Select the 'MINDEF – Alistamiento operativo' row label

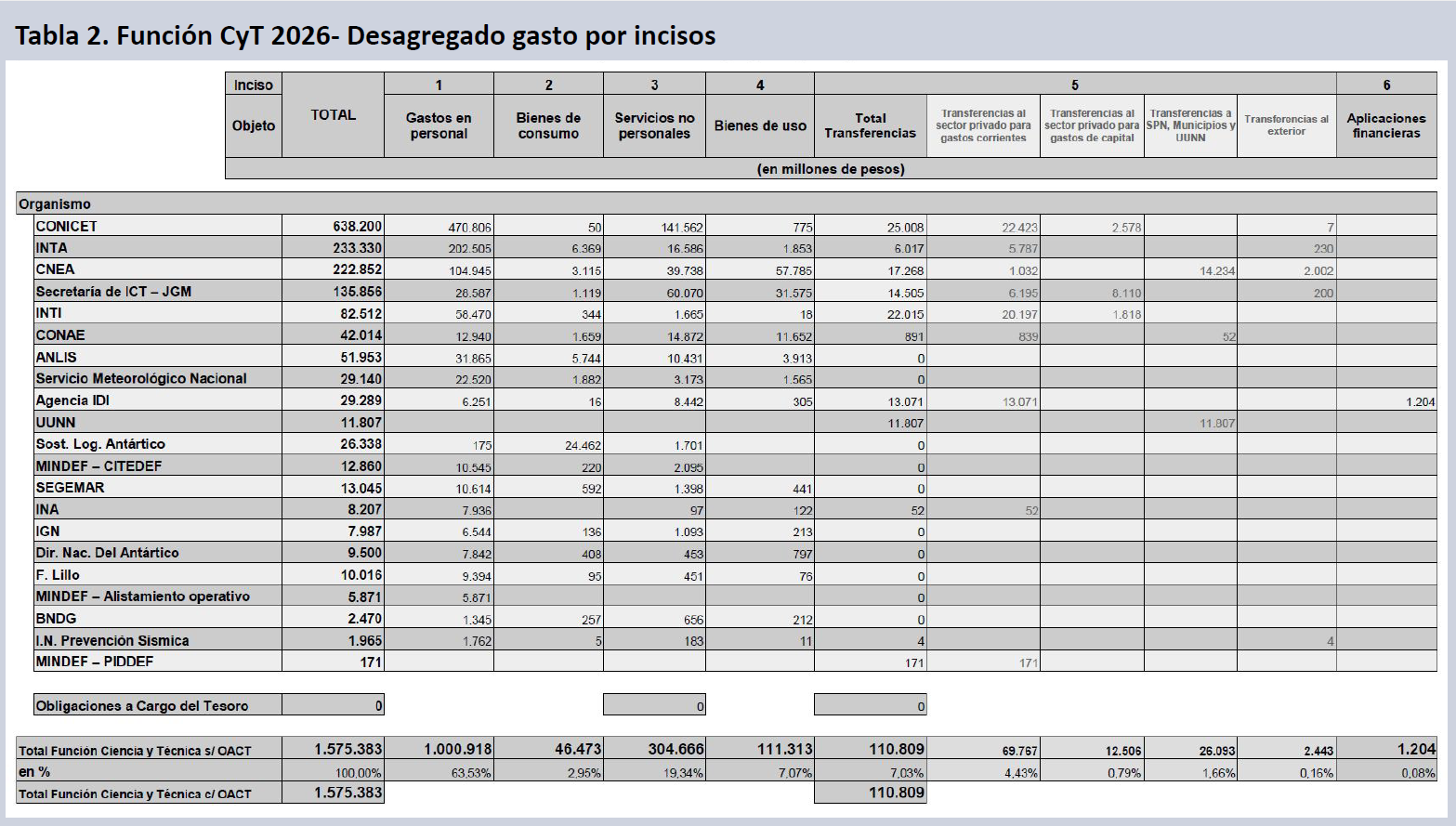(142, 597)
